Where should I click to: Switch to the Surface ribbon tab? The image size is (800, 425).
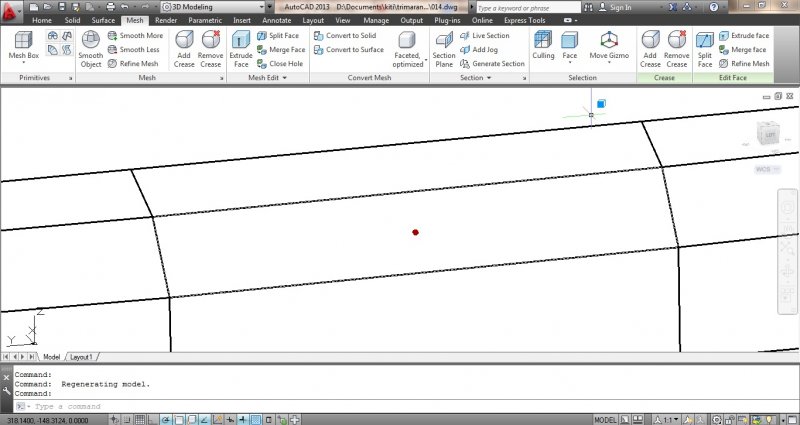[103, 20]
